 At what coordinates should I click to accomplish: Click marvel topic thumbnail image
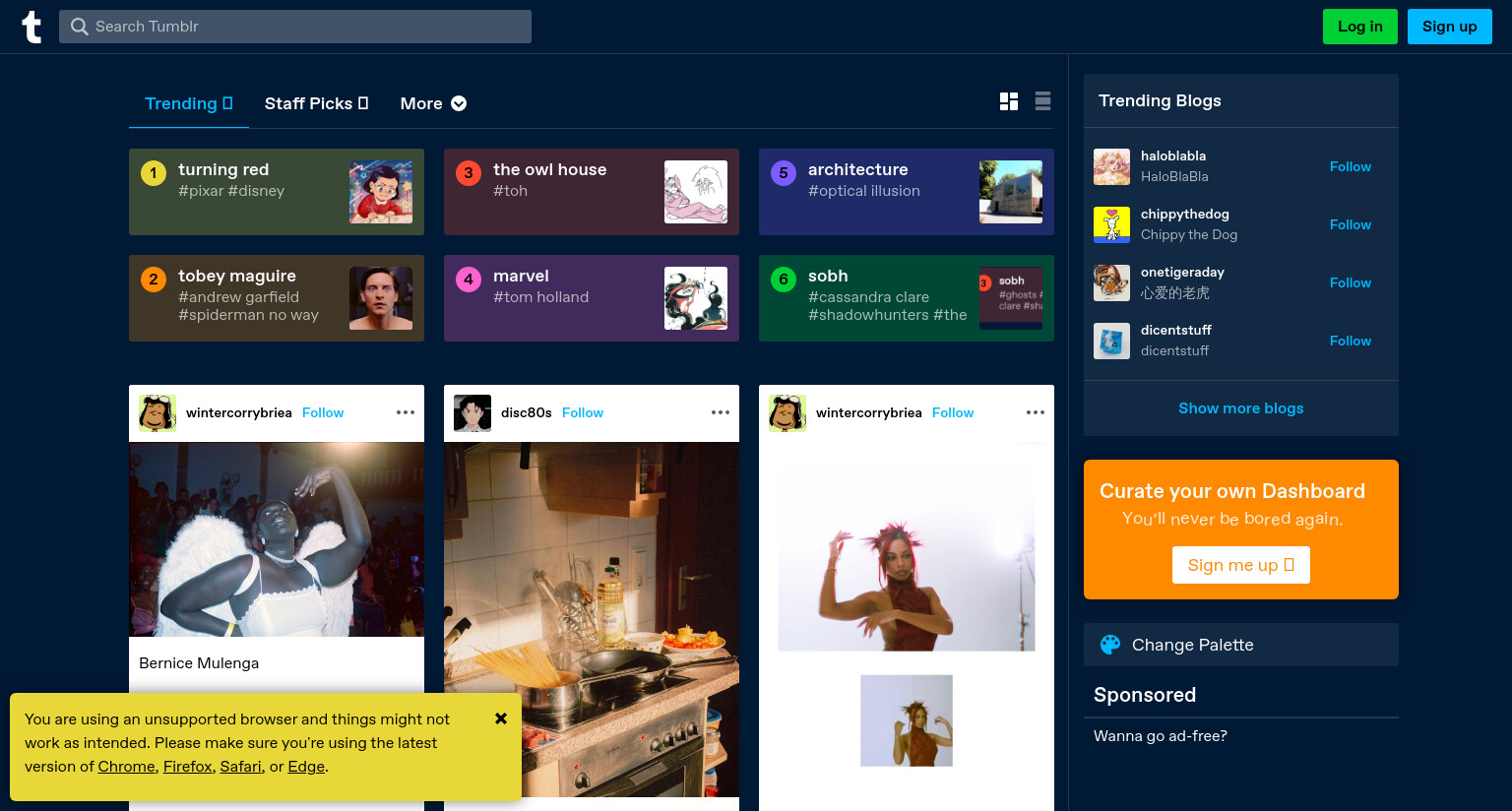(x=696, y=298)
